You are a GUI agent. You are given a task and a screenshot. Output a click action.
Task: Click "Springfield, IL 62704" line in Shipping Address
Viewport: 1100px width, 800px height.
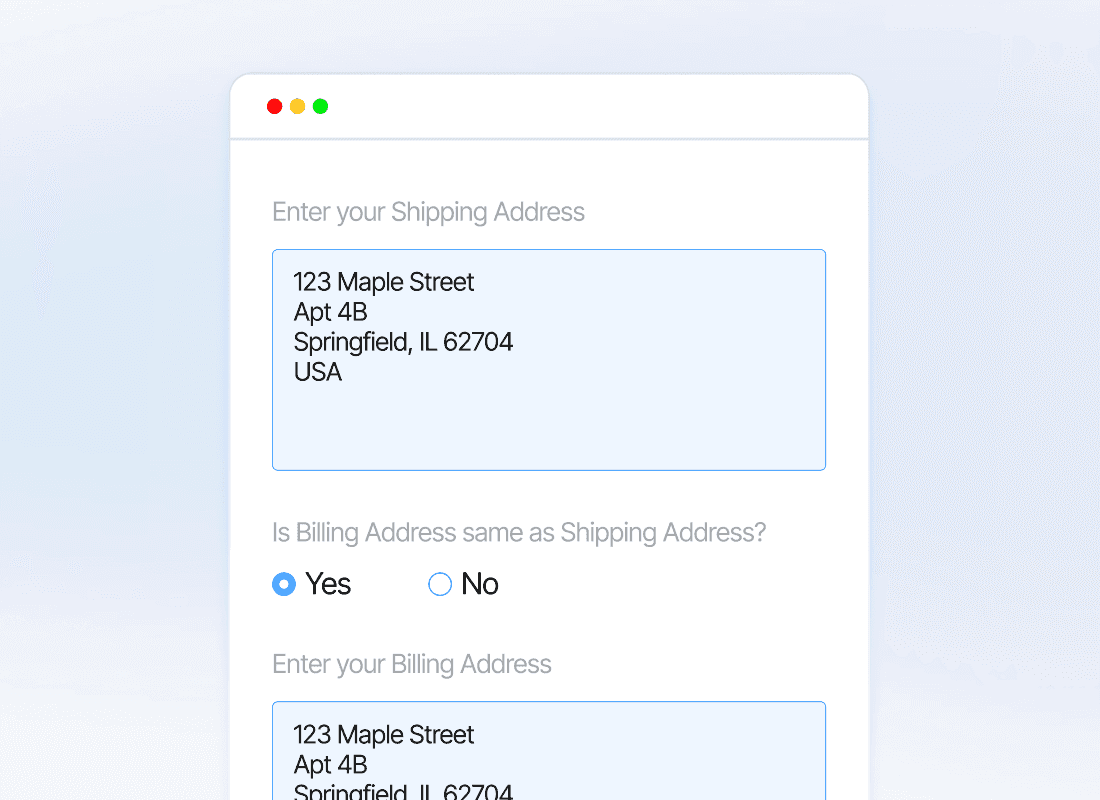pyautogui.click(x=403, y=342)
